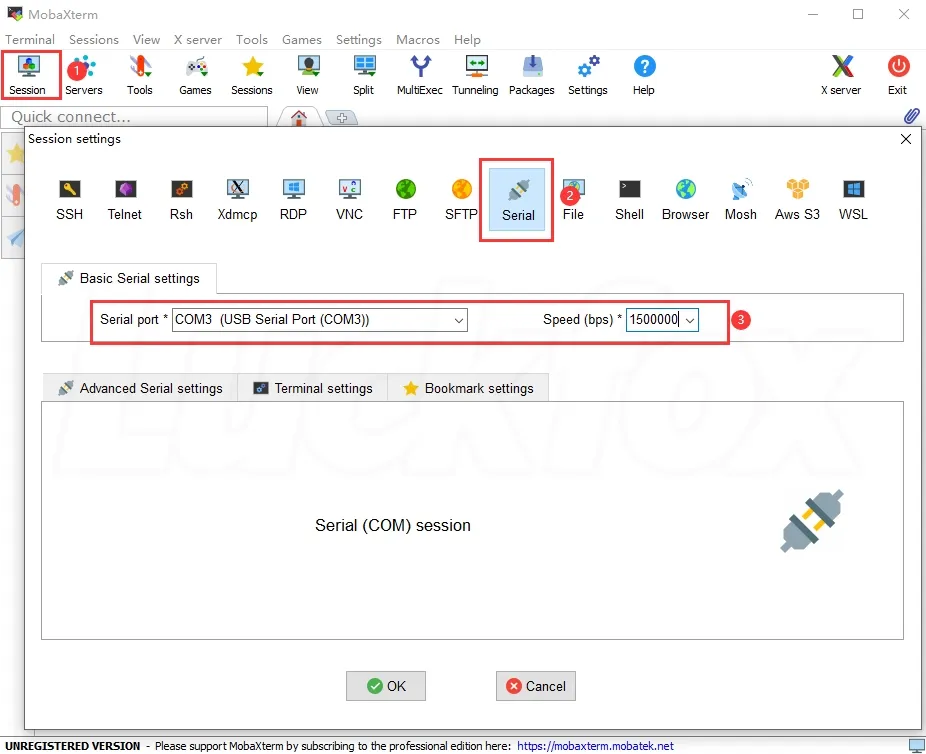
Task: Click the Help question mark icon
Action: [644, 74]
